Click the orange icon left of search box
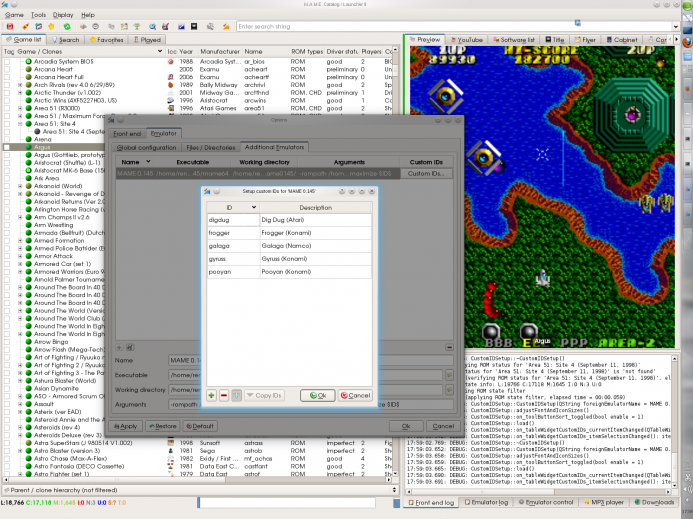The height and width of the screenshot is (519, 693). coord(226,27)
